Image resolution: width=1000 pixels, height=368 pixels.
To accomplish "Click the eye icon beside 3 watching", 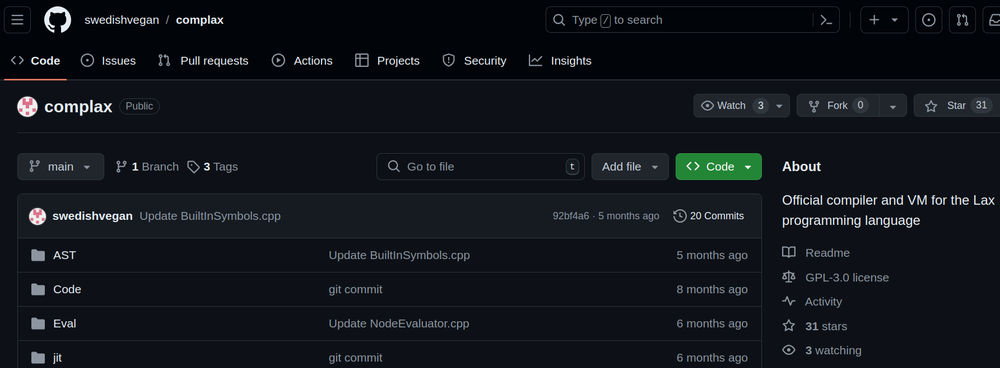I will pos(789,351).
